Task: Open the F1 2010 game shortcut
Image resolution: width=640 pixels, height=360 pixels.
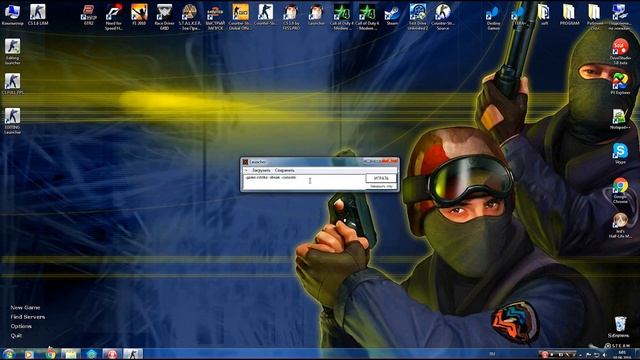Action: point(139,14)
